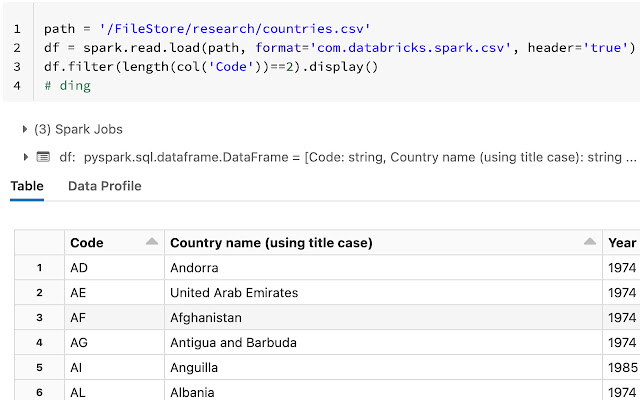Screen dimensions: 640x400
Task: Select the Antigua and Barbuda cell
Action: coord(233,343)
